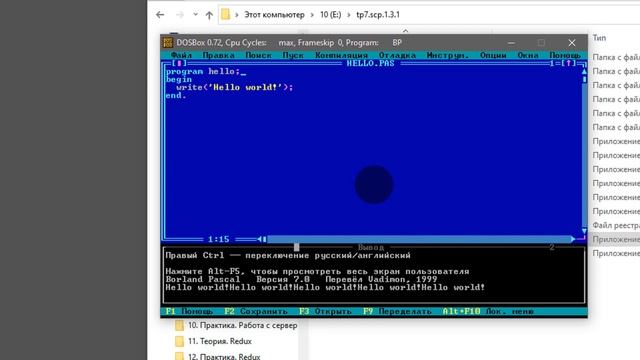The width and height of the screenshot is (640, 360).
Task: Open the Компиляция menu
Action: [341, 55]
